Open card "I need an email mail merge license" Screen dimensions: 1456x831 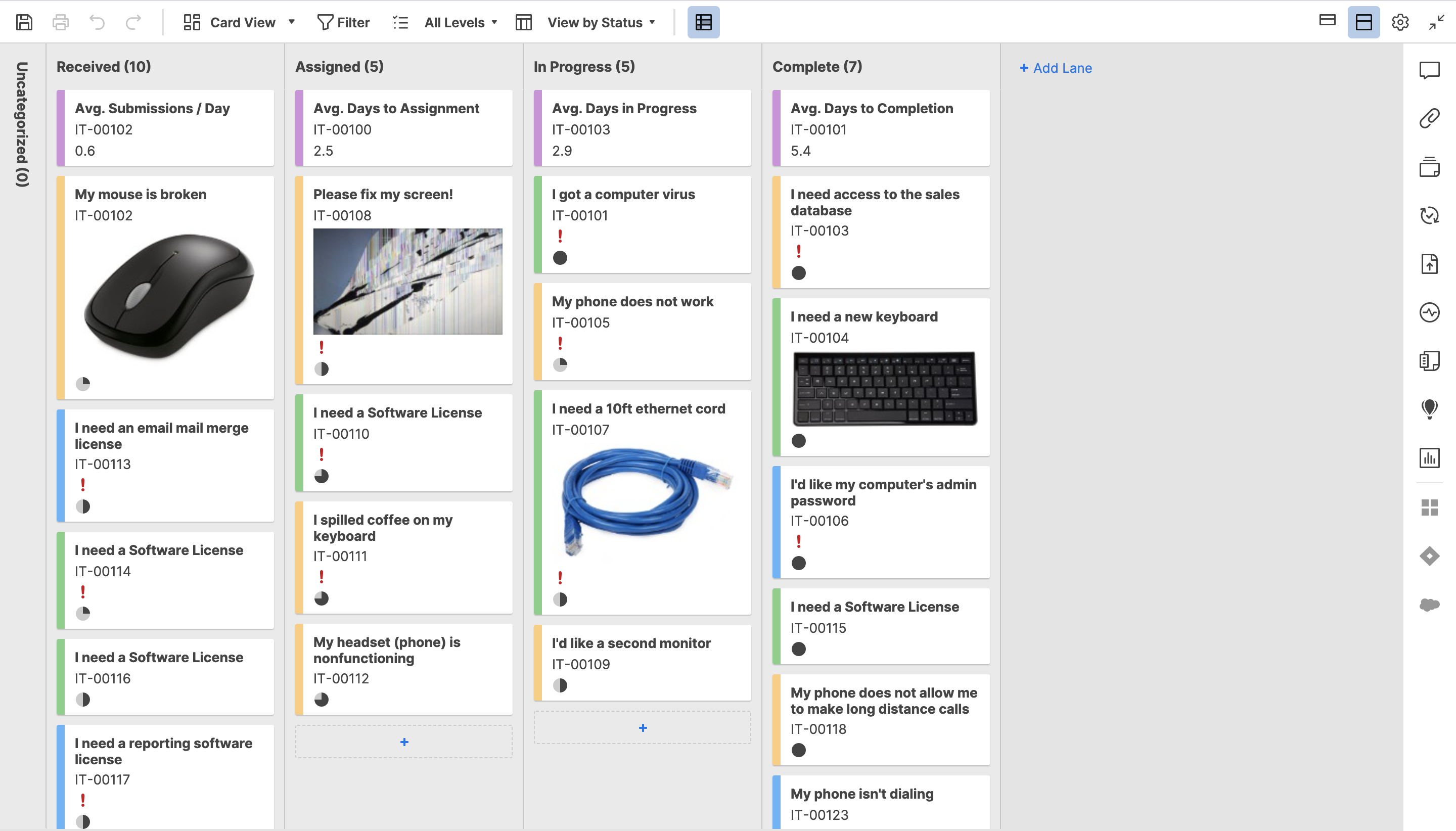click(x=165, y=466)
